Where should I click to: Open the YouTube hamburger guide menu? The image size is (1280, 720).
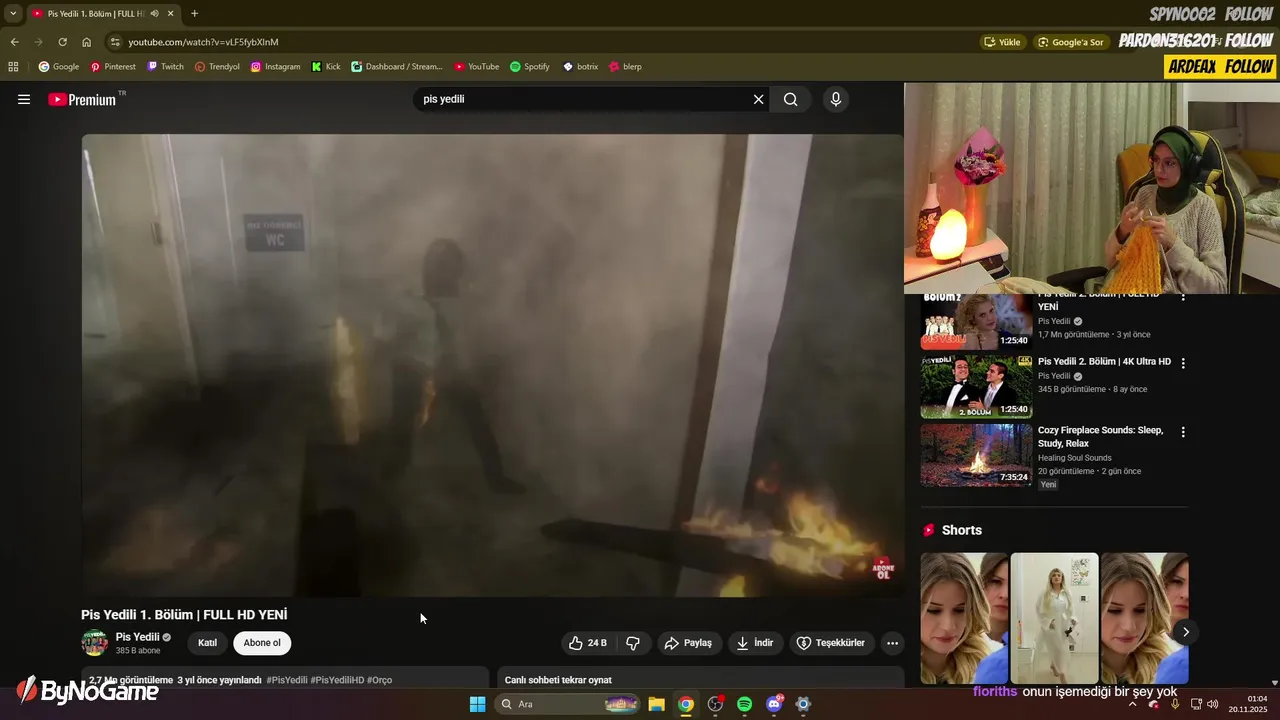click(x=24, y=99)
